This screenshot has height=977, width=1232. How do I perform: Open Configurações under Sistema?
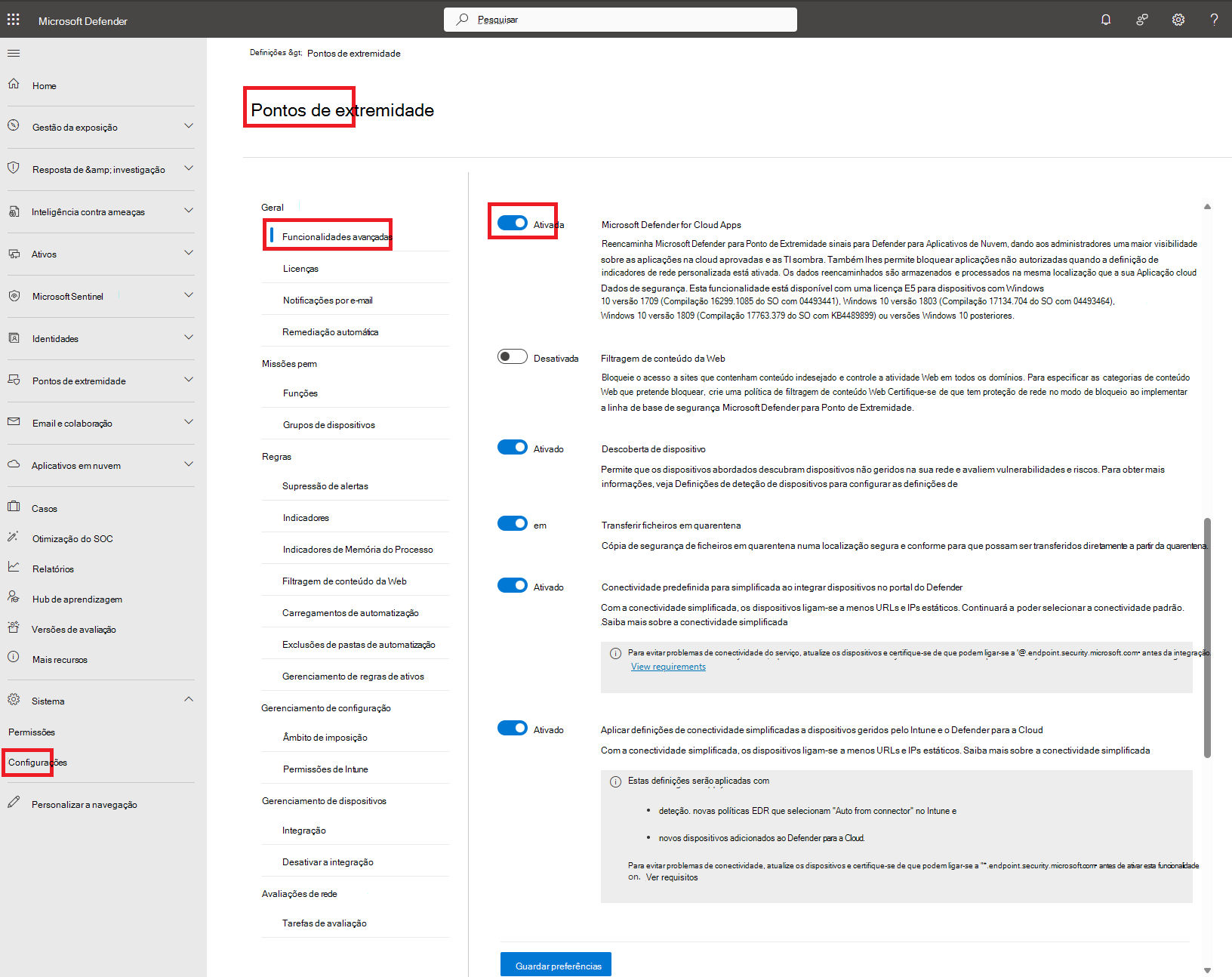click(38, 763)
